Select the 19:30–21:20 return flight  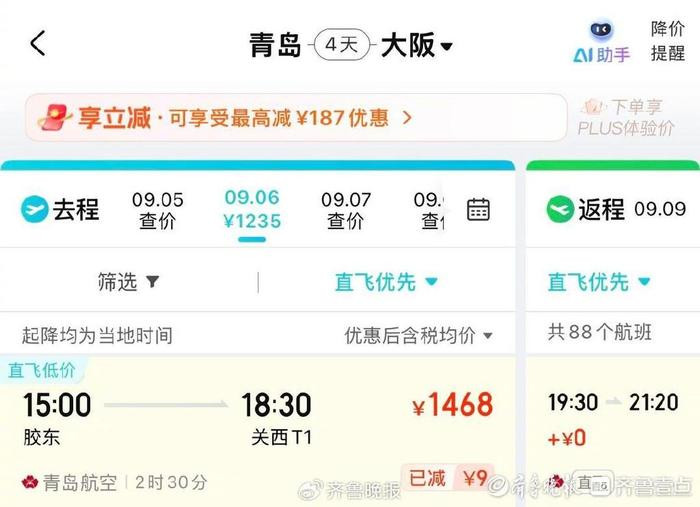[x=612, y=420]
